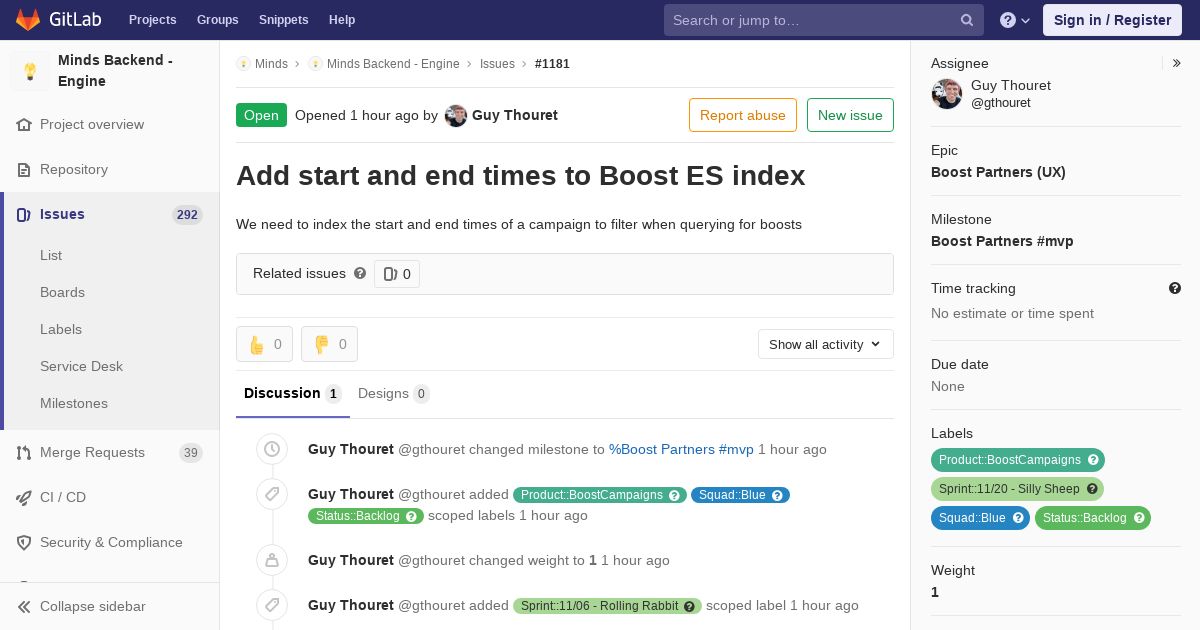Screen dimensions: 1200x630
Task: Open the Show all activity dropdown
Action: pyautogui.click(x=826, y=344)
